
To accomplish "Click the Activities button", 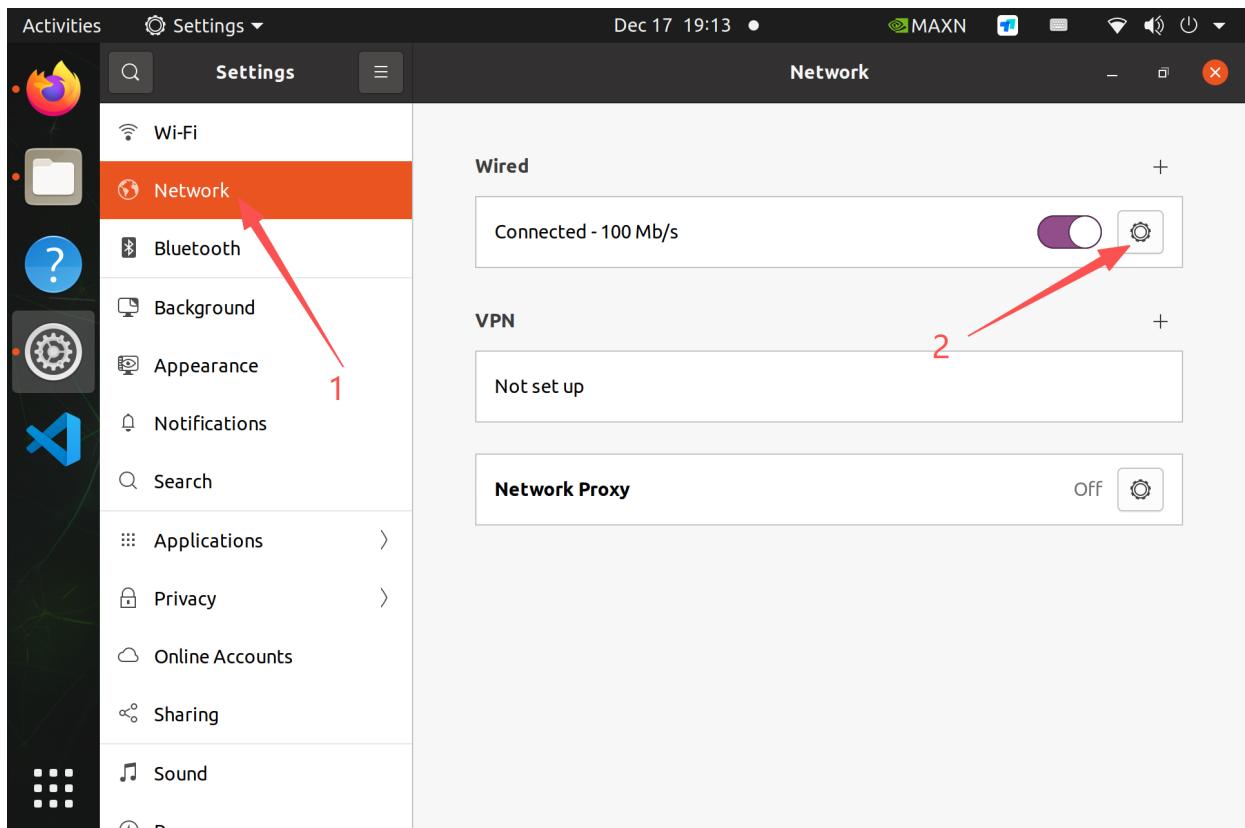I will coord(62,24).
